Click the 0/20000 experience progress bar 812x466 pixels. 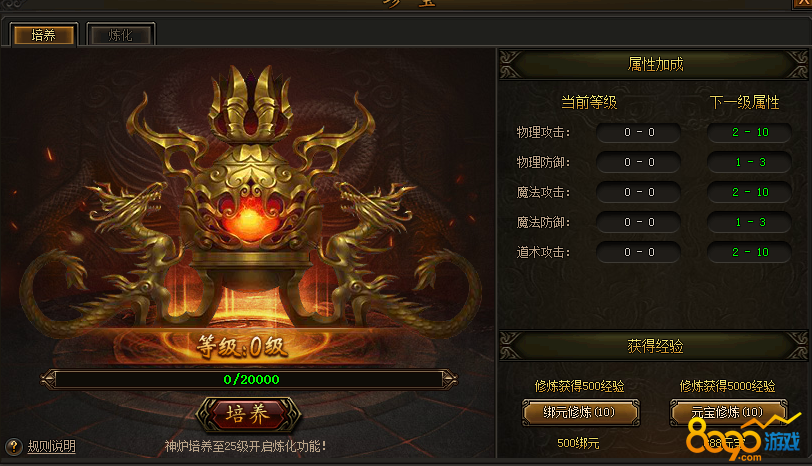pyautogui.click(x=250, y=380)
